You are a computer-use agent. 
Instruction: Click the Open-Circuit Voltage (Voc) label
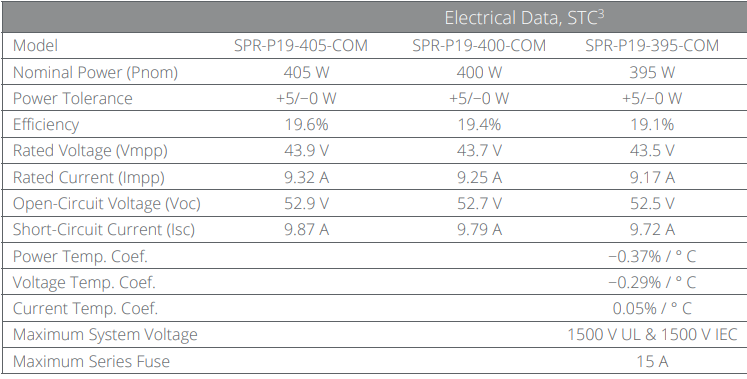(x=107, y=203)
